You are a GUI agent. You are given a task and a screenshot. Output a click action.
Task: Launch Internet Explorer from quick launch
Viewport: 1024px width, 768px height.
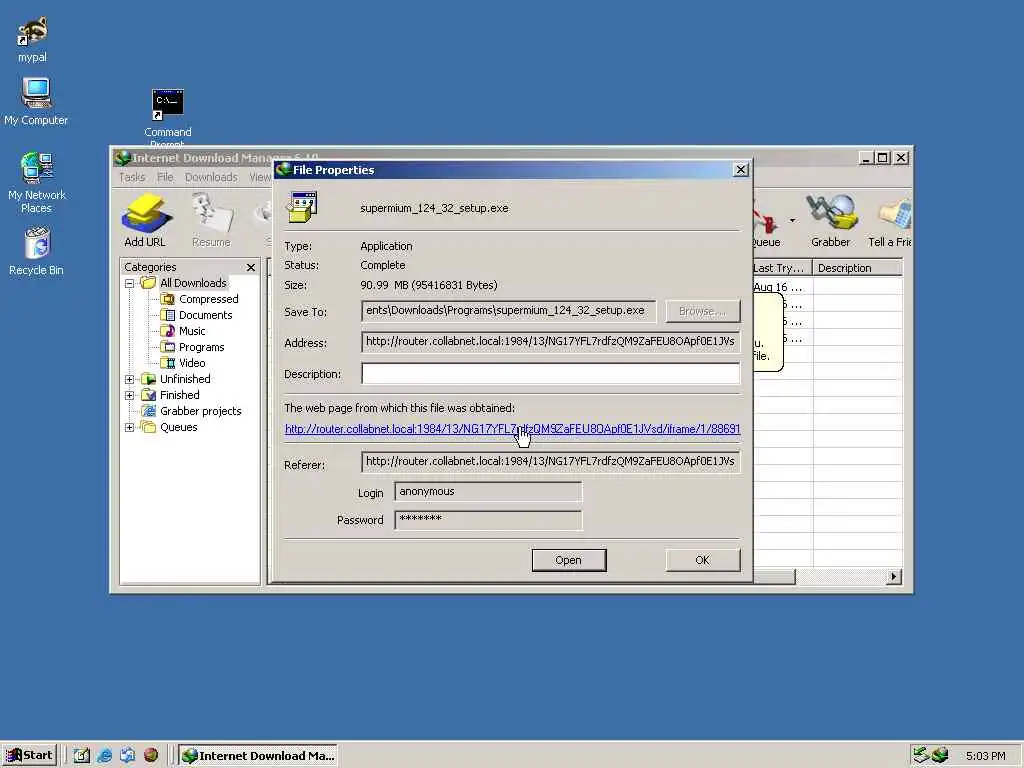104,756
